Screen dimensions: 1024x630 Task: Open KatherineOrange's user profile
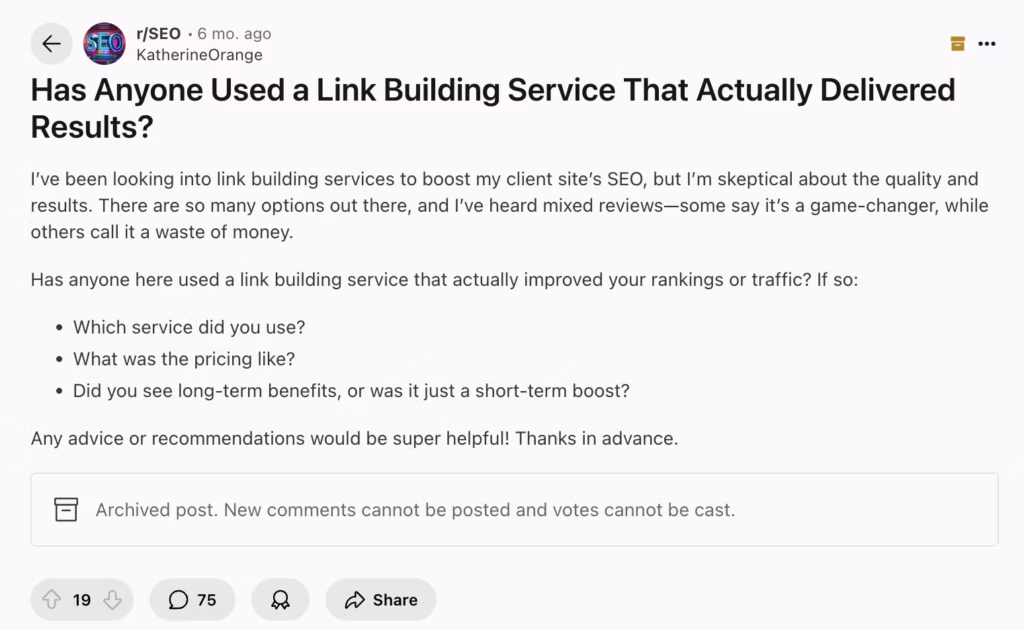(x=199, y=55)
